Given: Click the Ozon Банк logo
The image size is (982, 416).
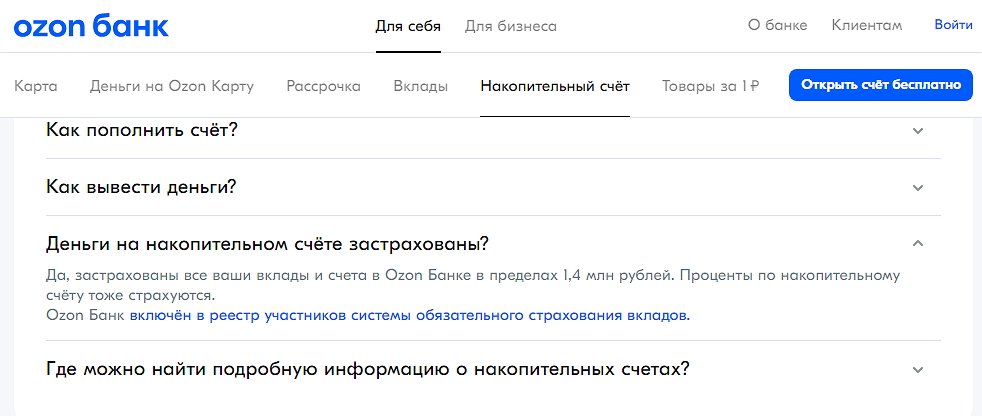Looking at the screenshot, I should point(91,26).
